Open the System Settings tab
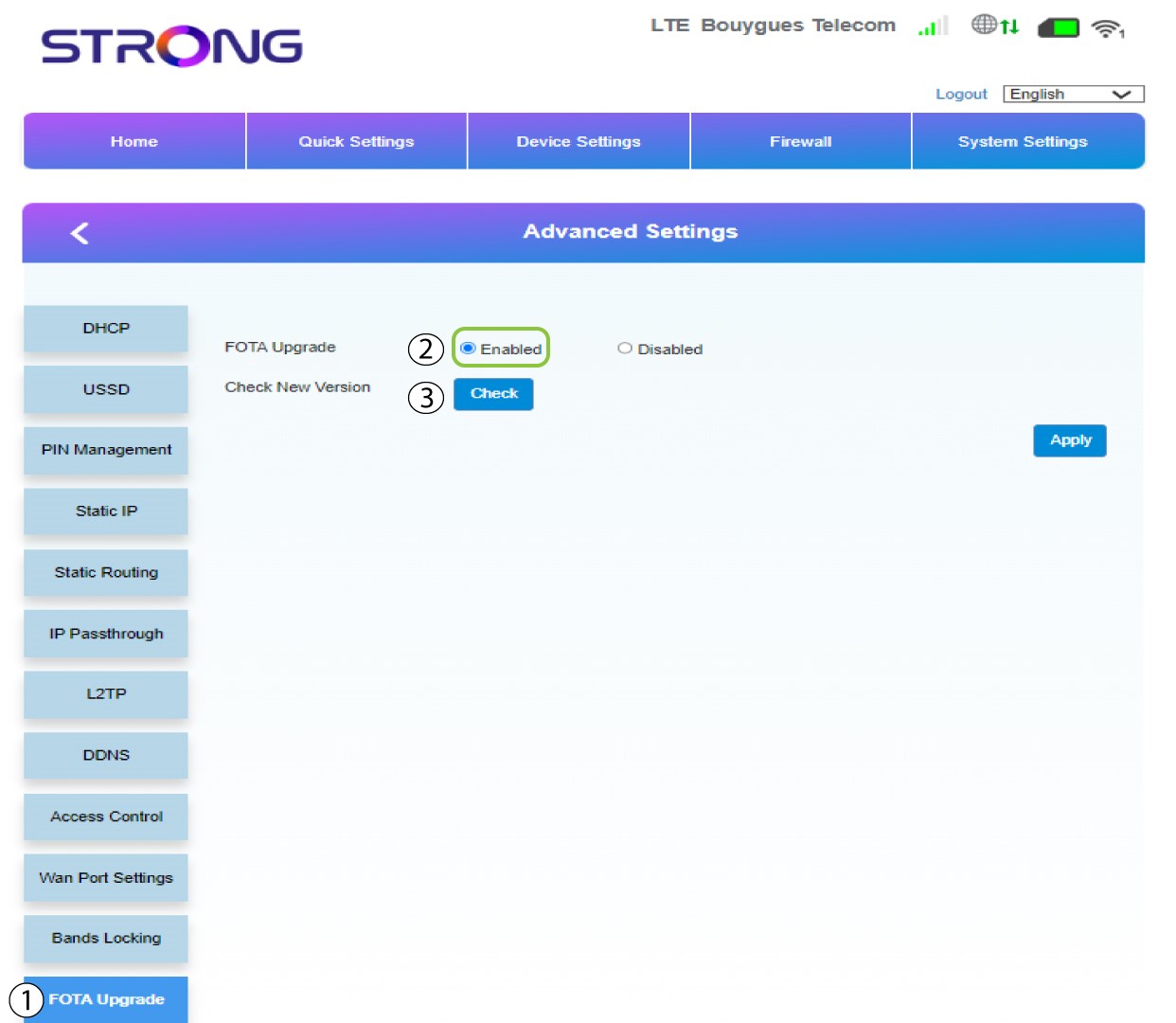The height and width of the screenshot is (1023, 1176). [x=1028, y=141]
